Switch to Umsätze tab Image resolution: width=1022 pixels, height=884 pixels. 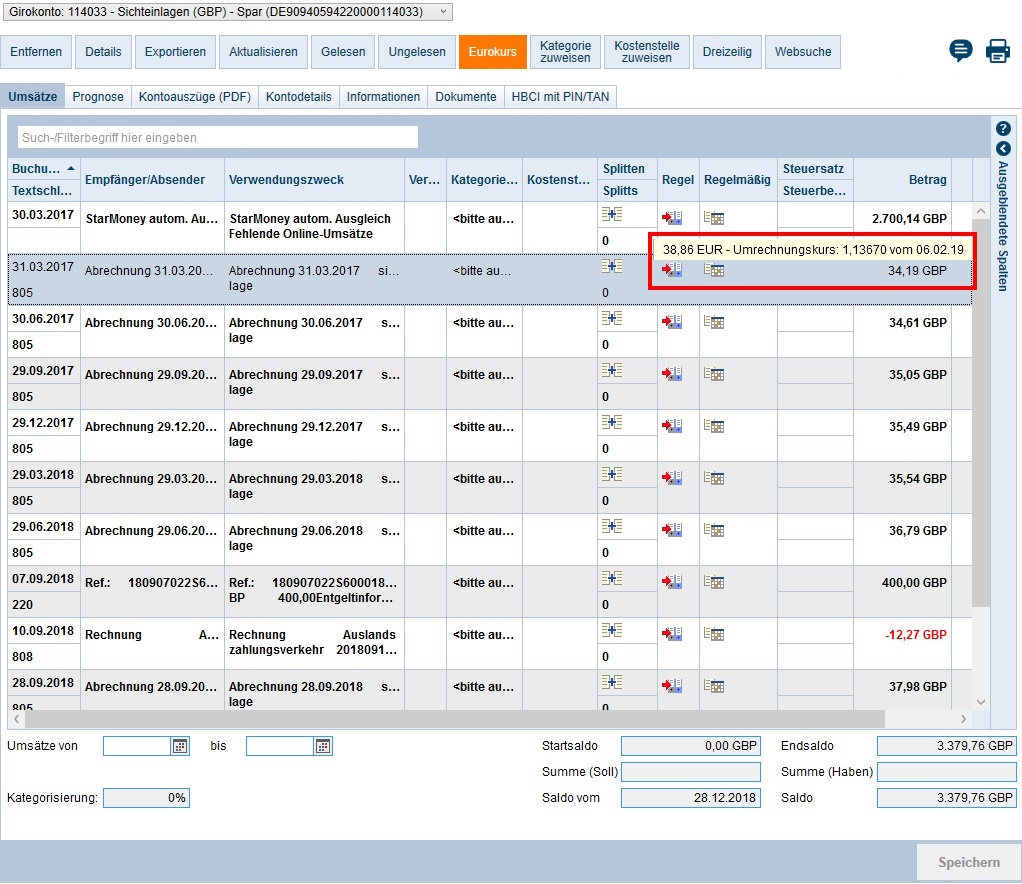[33, 96]
